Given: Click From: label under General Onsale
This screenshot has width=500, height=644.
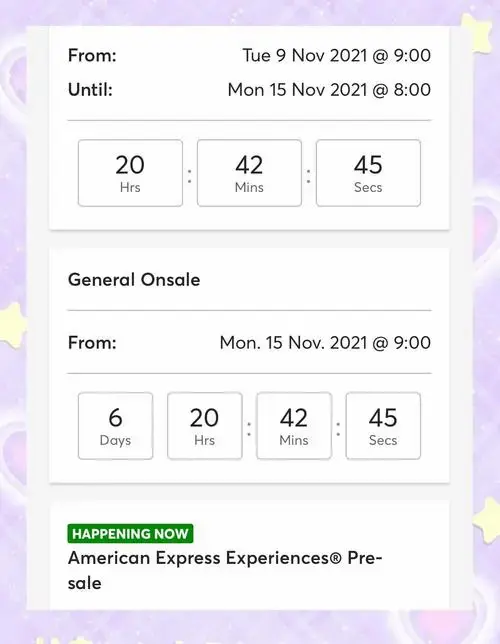Looking at the screenshot, I should click(x=92, y=343).
